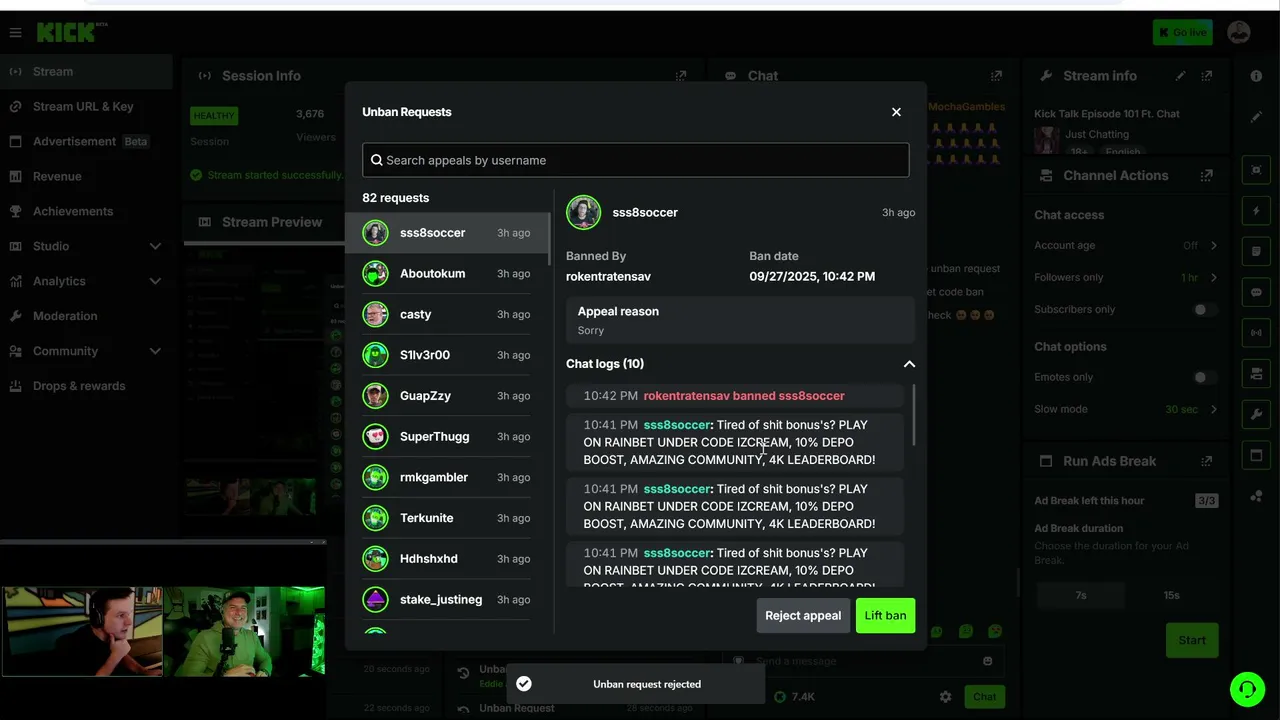
Task: Click the broadcast signal icon in the right strip
Action: pyautogui.click(x=1257, y=333)
